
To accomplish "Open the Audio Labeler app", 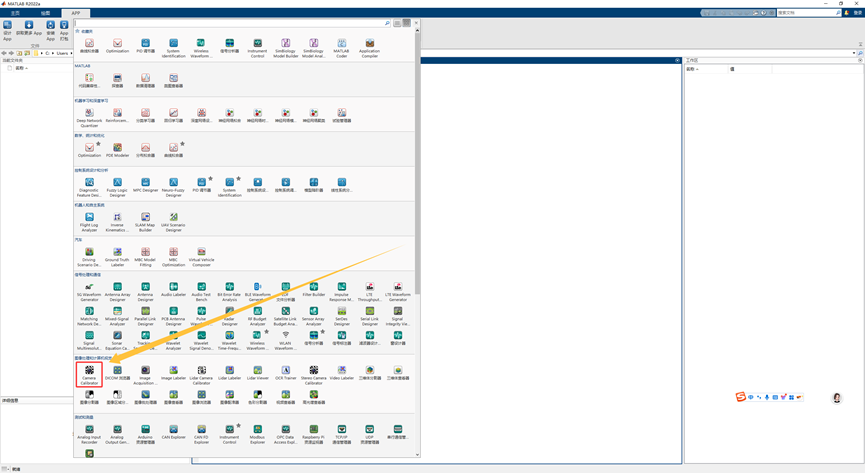I will pyautogui.click(x=173, y=289).
